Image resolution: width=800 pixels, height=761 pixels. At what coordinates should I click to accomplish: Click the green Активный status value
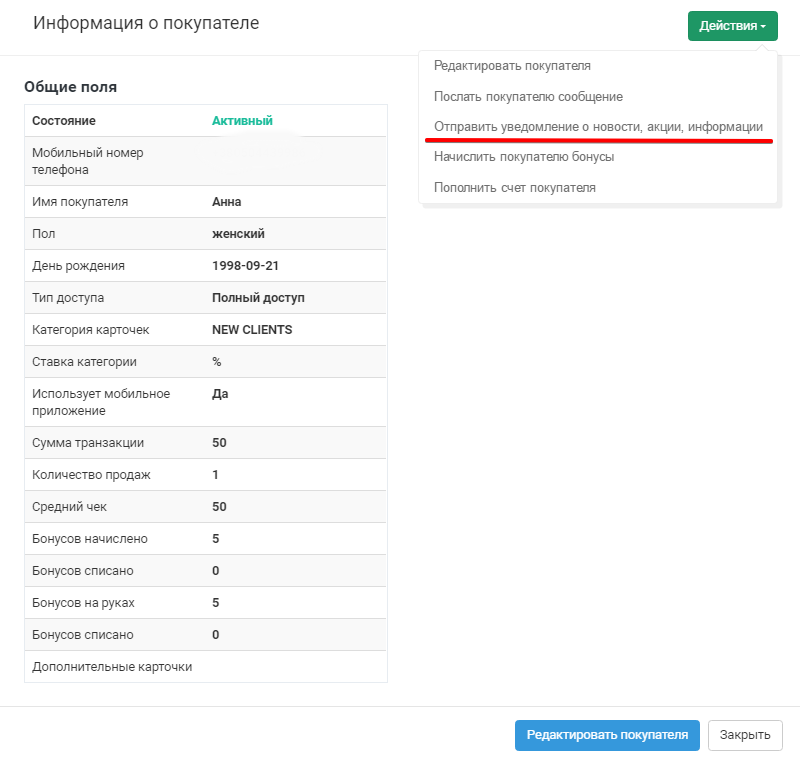(242, 121)
